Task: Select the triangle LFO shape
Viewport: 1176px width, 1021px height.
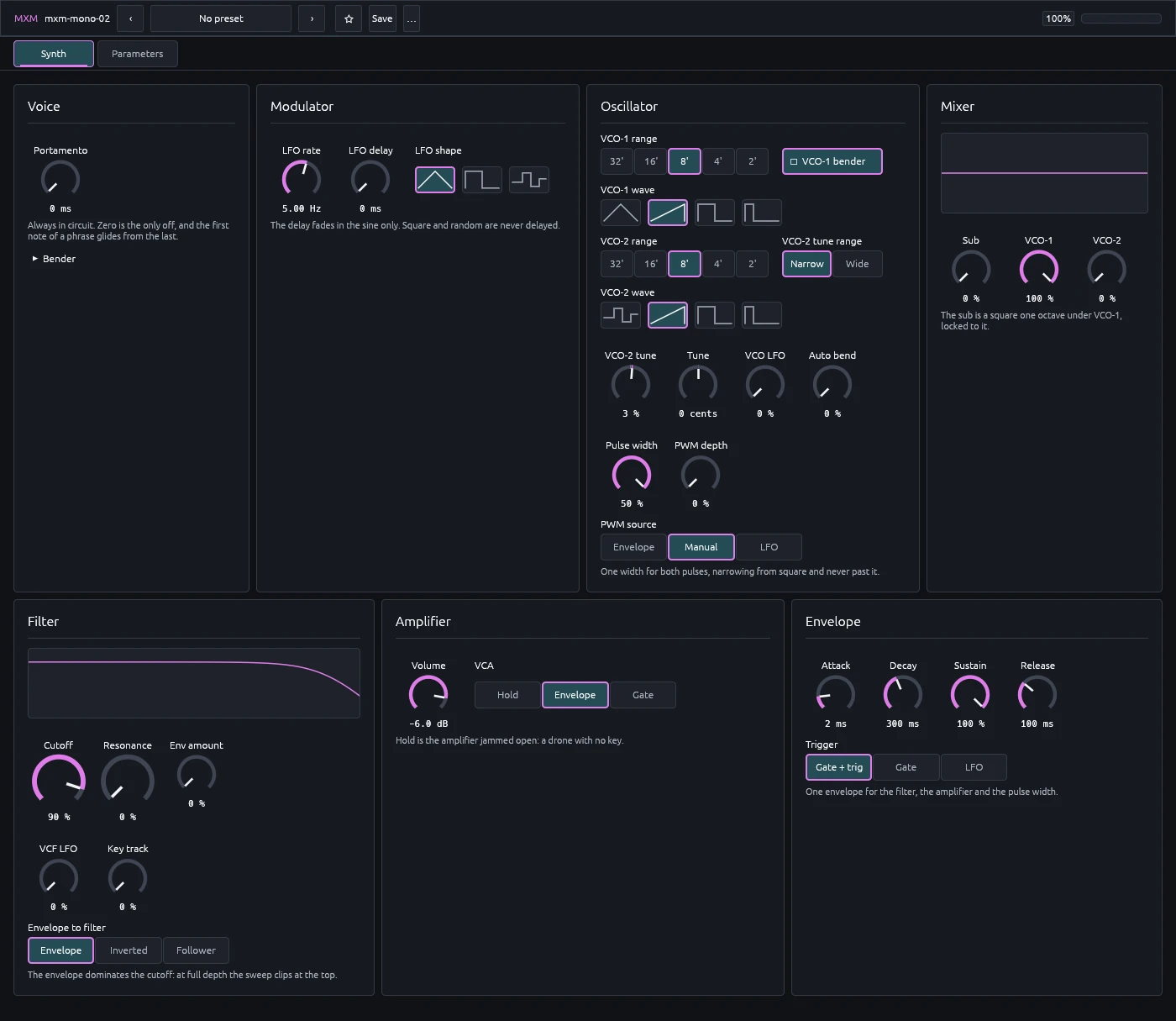Action: (x=435, y=180)
